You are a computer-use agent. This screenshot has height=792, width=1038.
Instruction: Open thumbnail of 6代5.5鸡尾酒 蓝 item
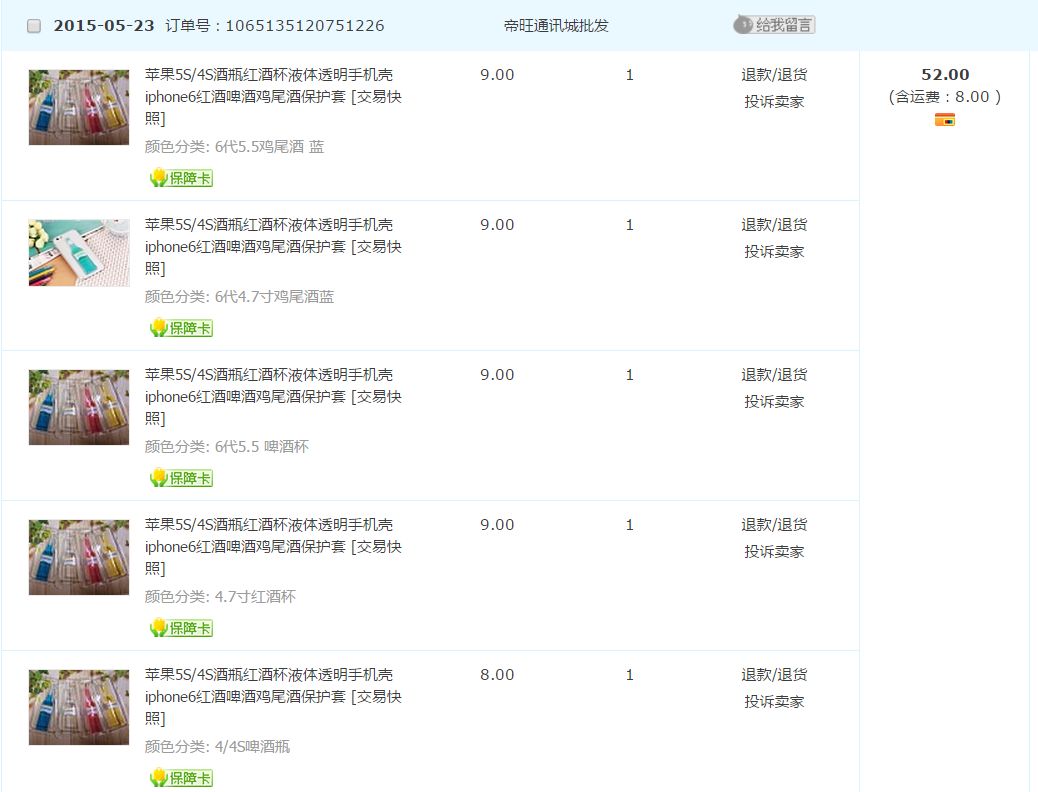[x=79, y=107]
